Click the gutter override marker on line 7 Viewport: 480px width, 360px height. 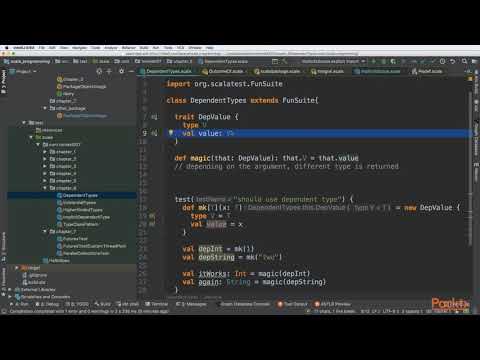[154, 117]
